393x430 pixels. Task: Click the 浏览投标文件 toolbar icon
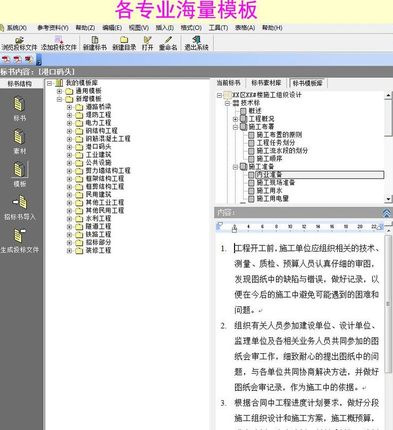pyautogui.click(x=19, y=40)
